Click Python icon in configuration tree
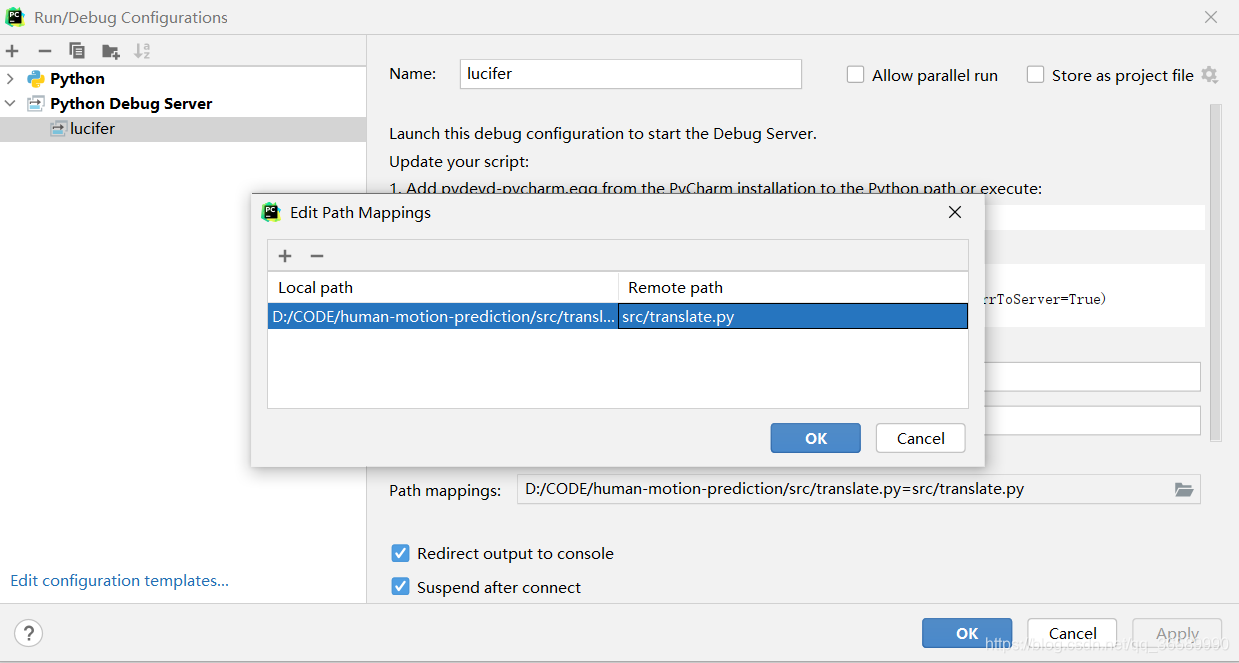The image size is (1239, 663). tap(36, 79)
